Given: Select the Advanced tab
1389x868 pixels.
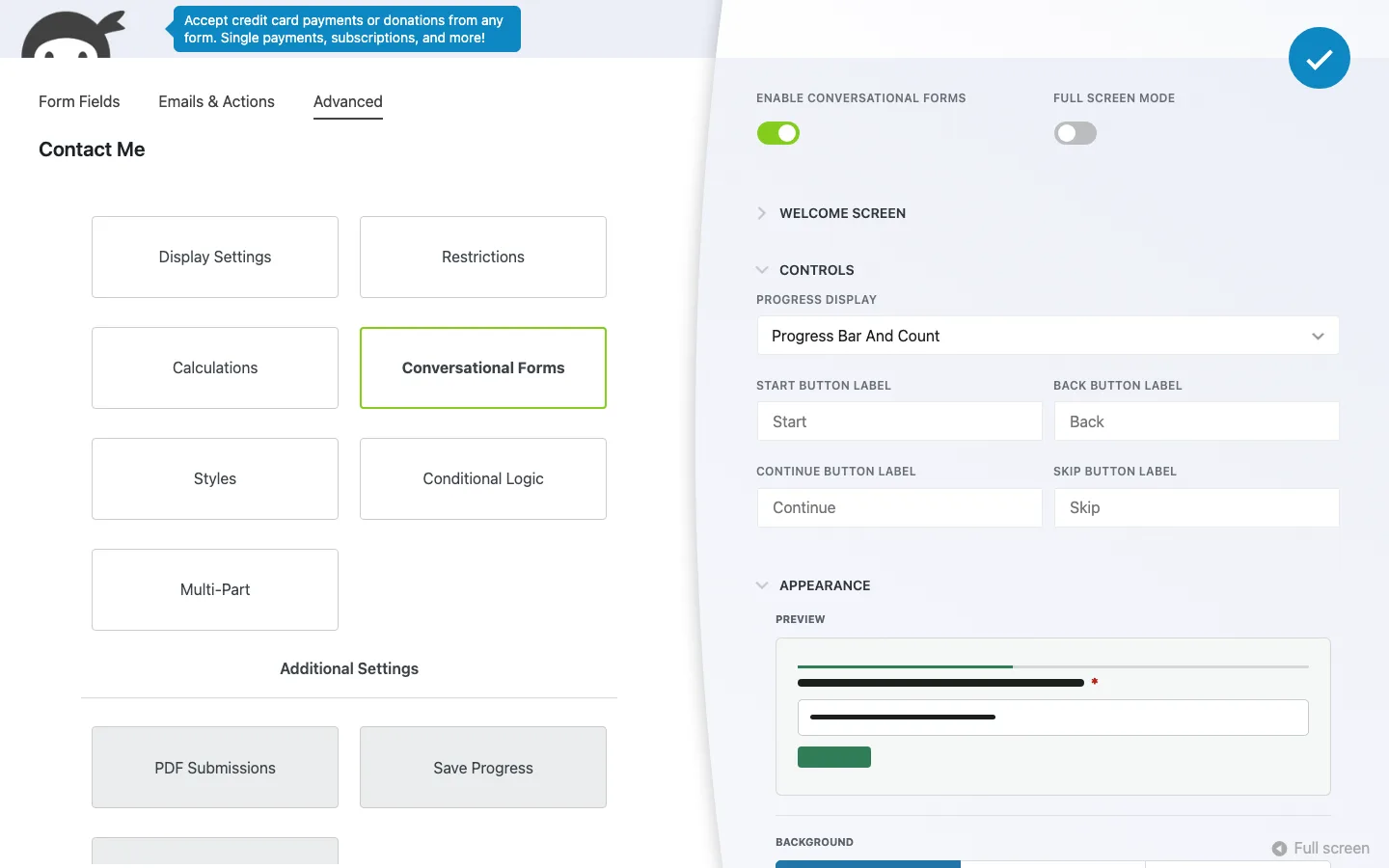Looking at the screenshot, I should point(348,101).
